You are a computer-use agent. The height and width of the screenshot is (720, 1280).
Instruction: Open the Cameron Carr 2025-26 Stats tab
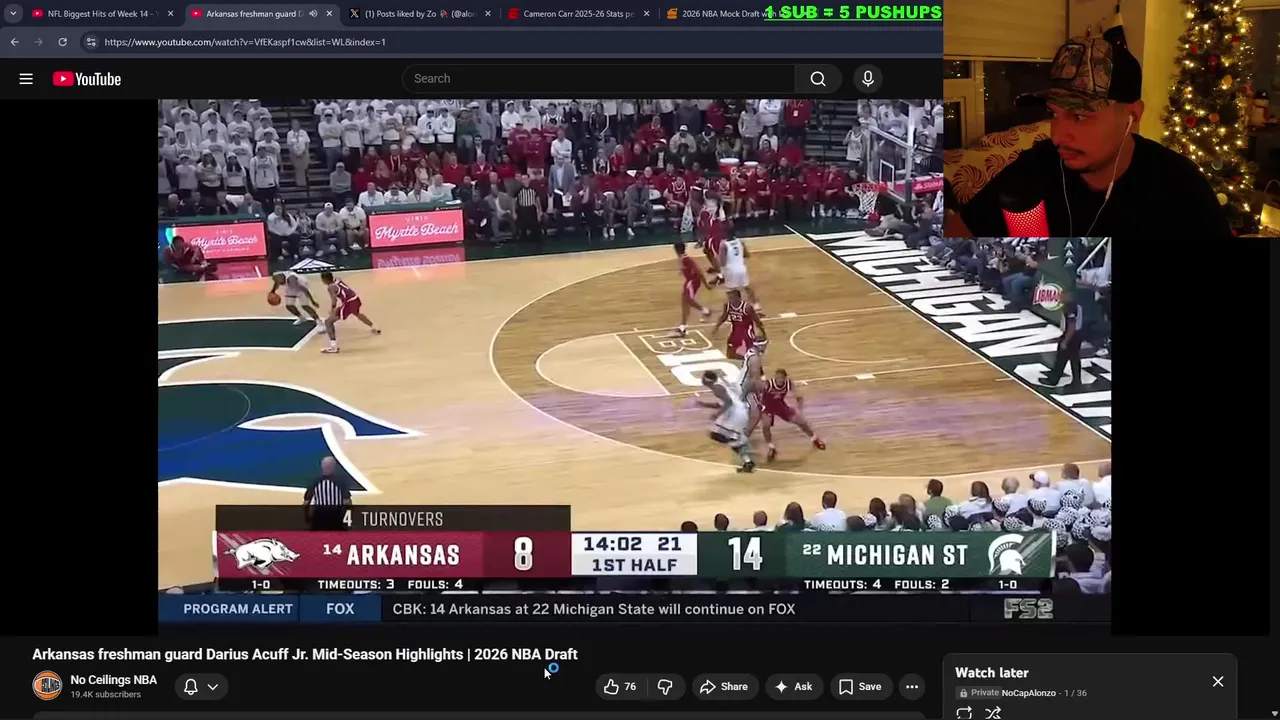pyautogui.click(x=578, y=14)
